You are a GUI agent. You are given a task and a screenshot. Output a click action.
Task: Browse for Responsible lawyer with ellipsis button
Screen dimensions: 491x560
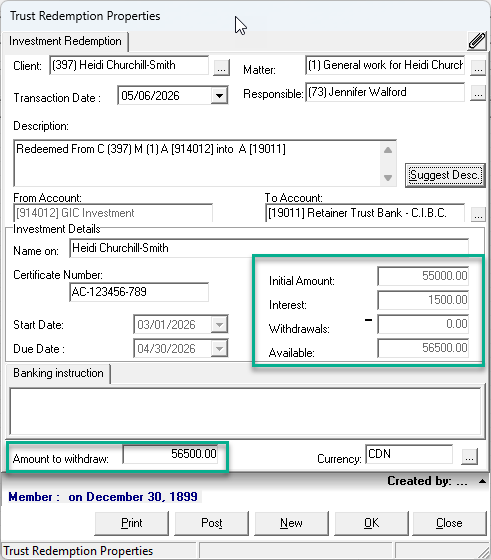tap(478, 93)
